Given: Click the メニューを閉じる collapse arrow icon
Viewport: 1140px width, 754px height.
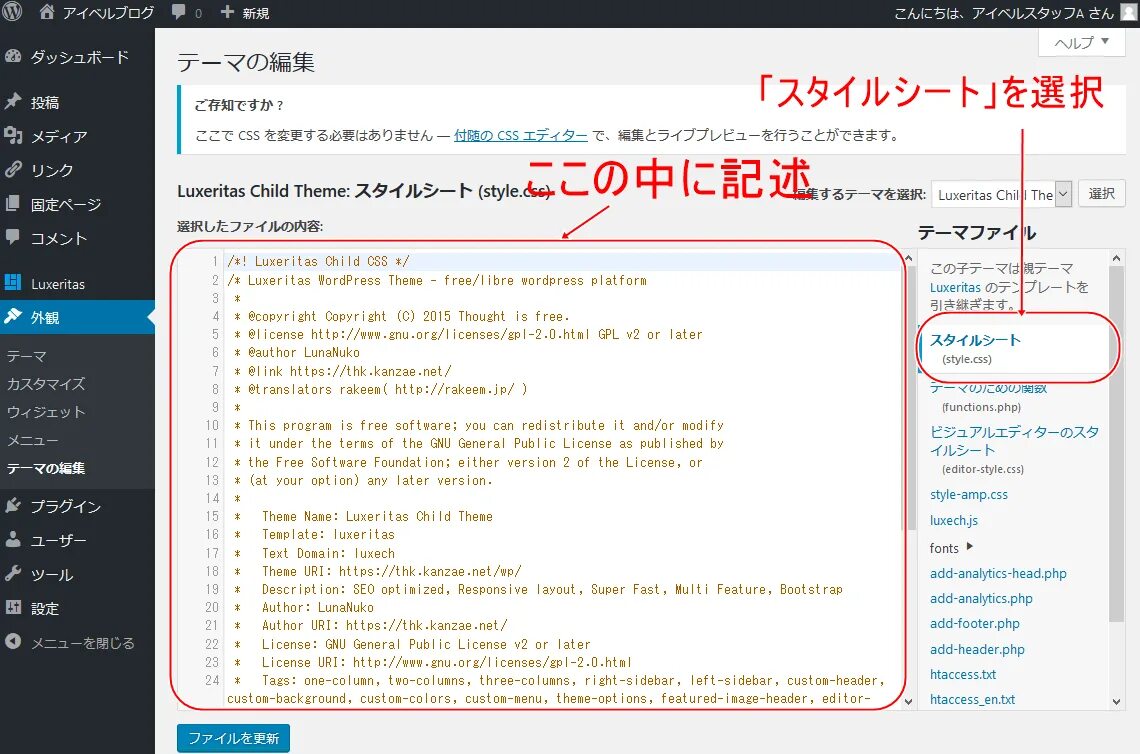Looking at the screenshot, I should click(13, 642).
